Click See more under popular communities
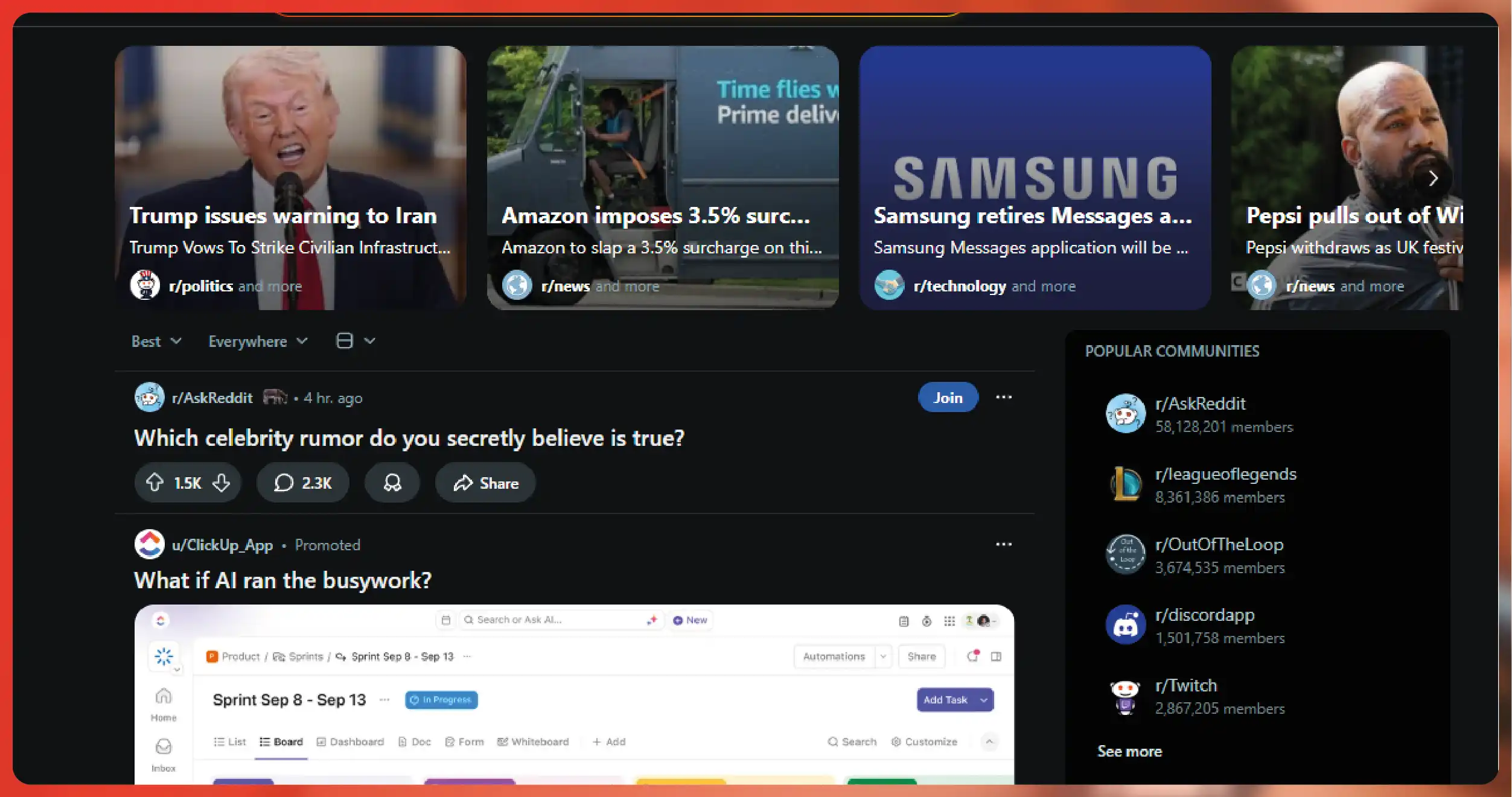The width and height of the screenshot is (1512, 797). point(1129,751)
